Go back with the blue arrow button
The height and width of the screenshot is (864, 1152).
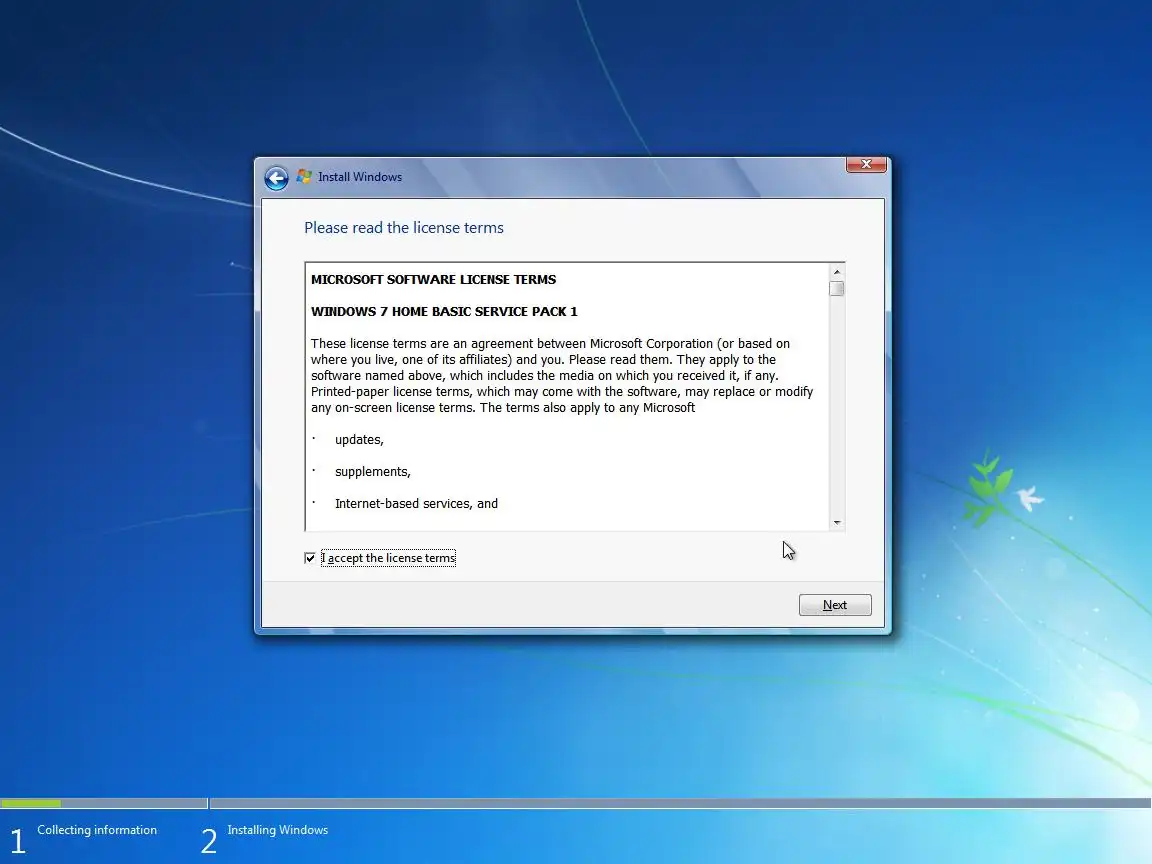coord(276,178)
